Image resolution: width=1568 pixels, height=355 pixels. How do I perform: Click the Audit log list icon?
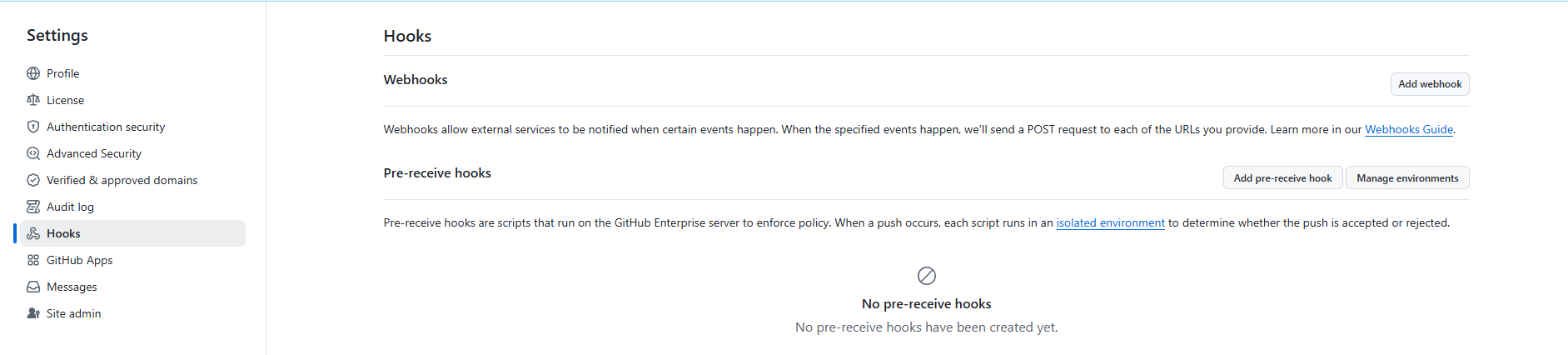point(33,207)
